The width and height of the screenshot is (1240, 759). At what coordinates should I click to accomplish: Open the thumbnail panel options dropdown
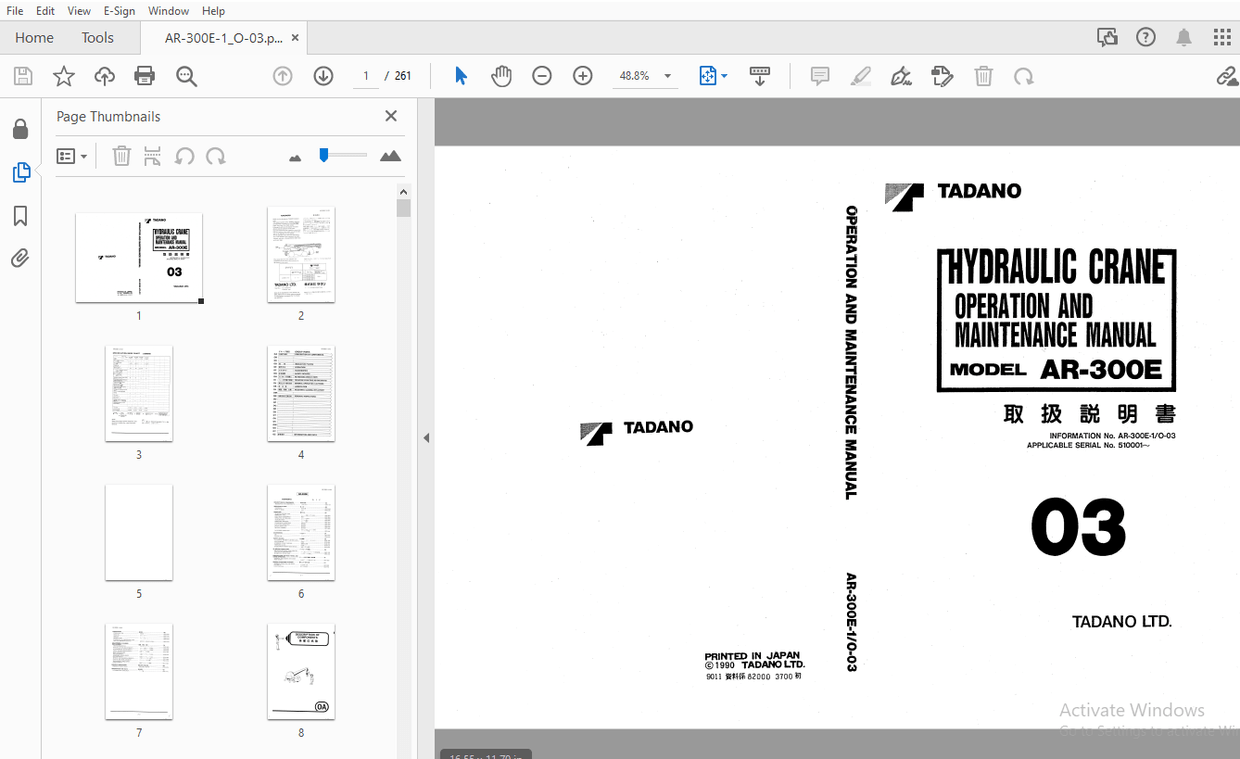[72, 156]
